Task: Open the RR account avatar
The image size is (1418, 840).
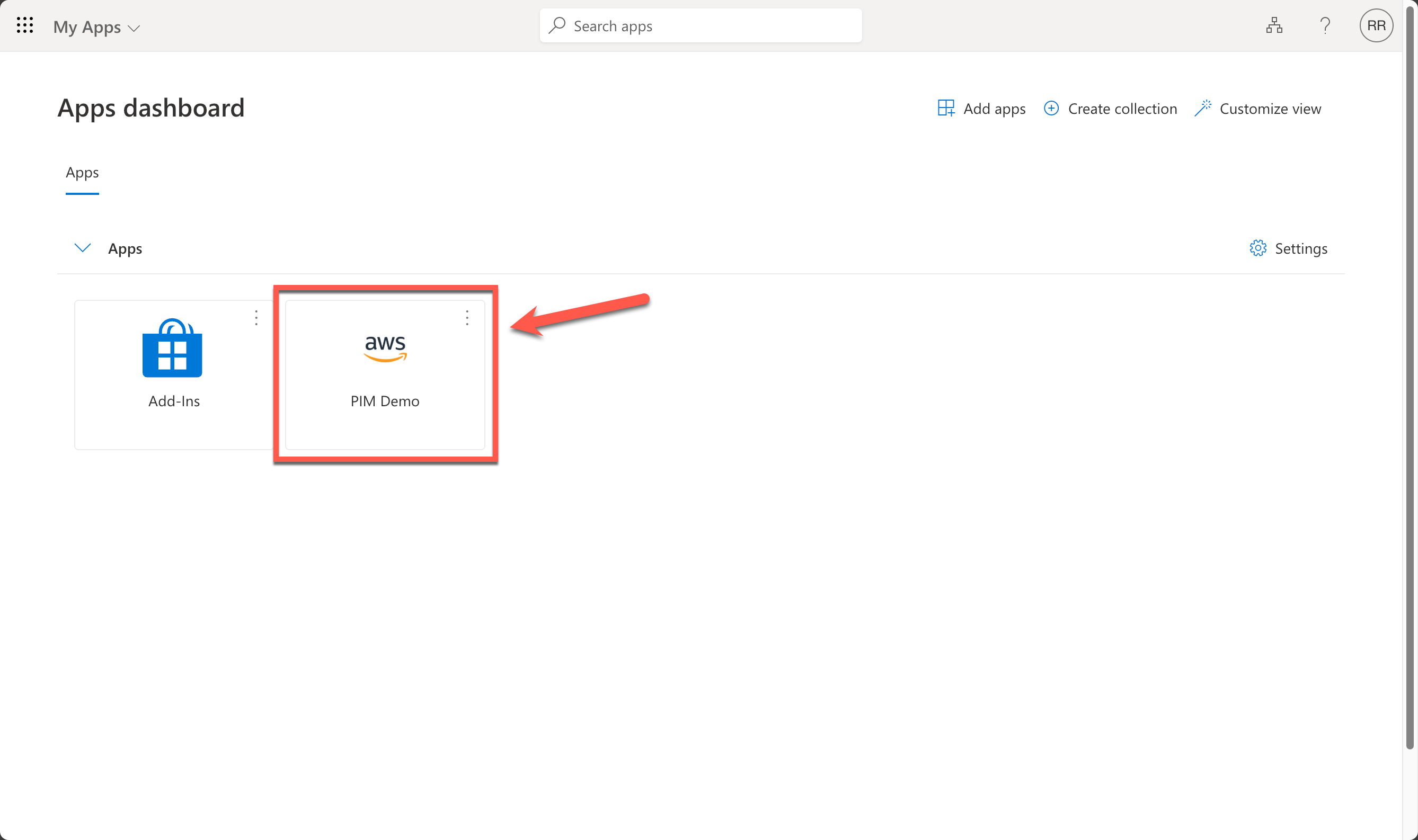Action: [1376, 25]
